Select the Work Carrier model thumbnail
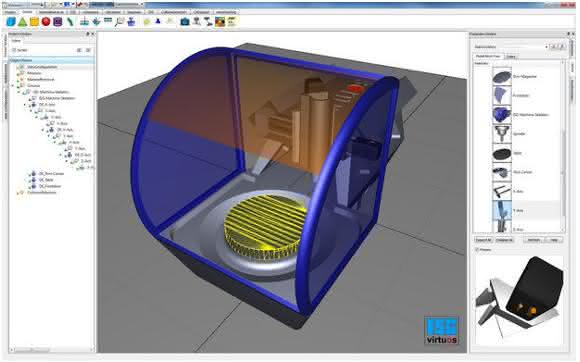This screenshot has height=362, width=580. tap(502, 172)
